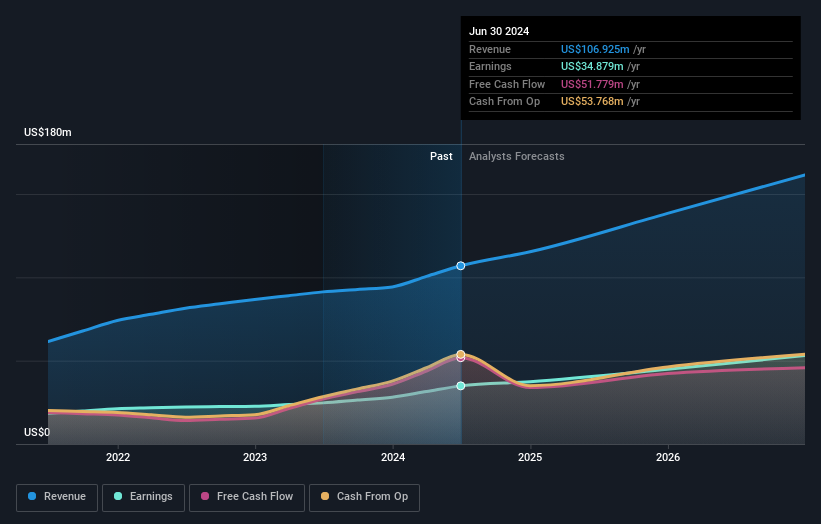Click the US$180m y-axis label
The width and height of the screenshot is (821, 524).
(48, 132)
